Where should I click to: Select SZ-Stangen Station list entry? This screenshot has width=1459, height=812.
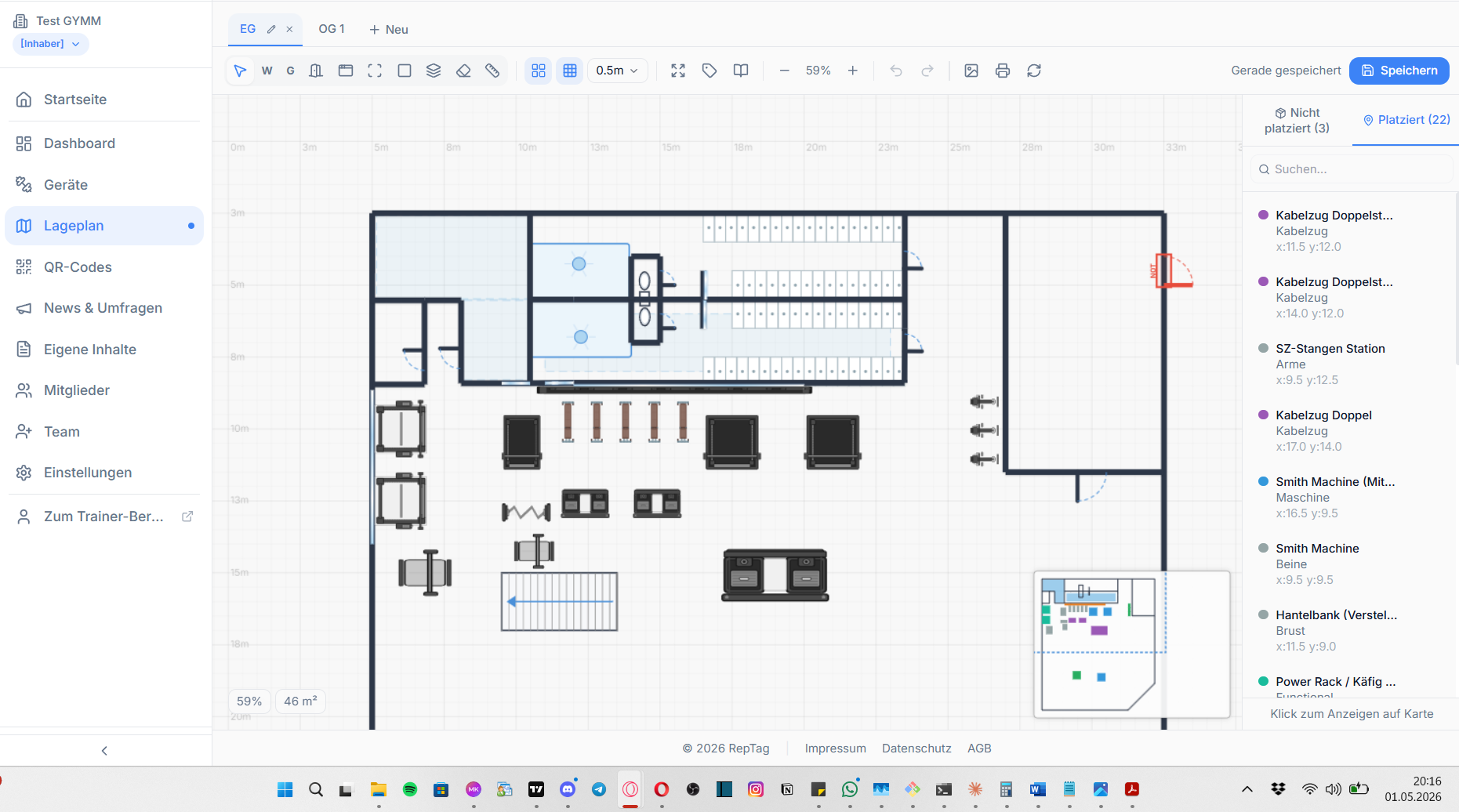(x=1350, y=364)
